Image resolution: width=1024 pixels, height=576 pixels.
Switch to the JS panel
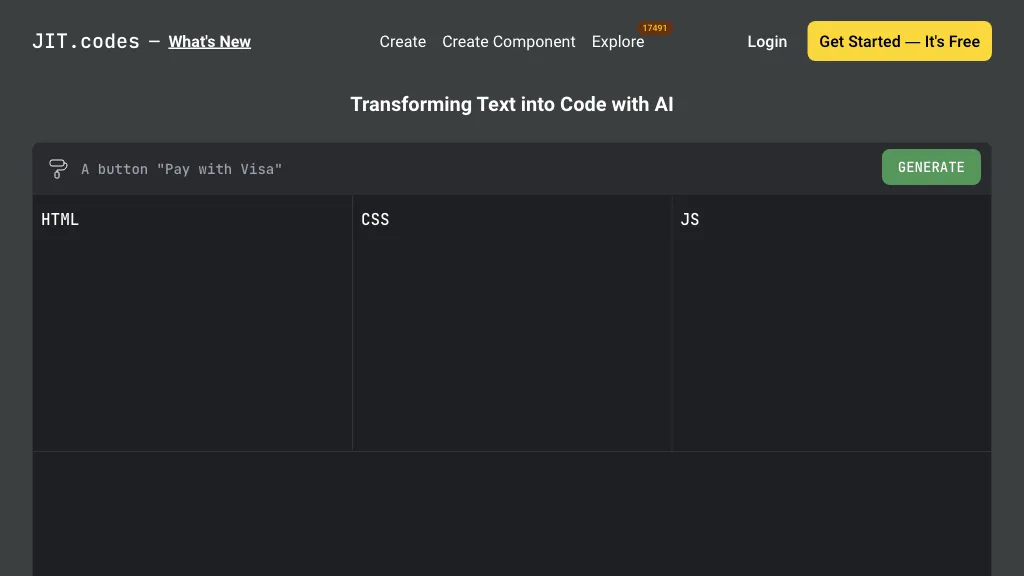(x=690, y=219)
